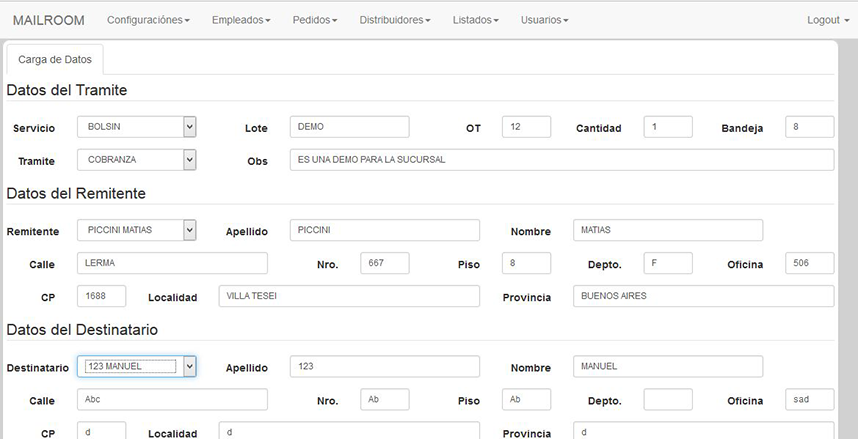Open the Usuarios menu
This screenshot has width=858, height=439.
tap(544, 20)
